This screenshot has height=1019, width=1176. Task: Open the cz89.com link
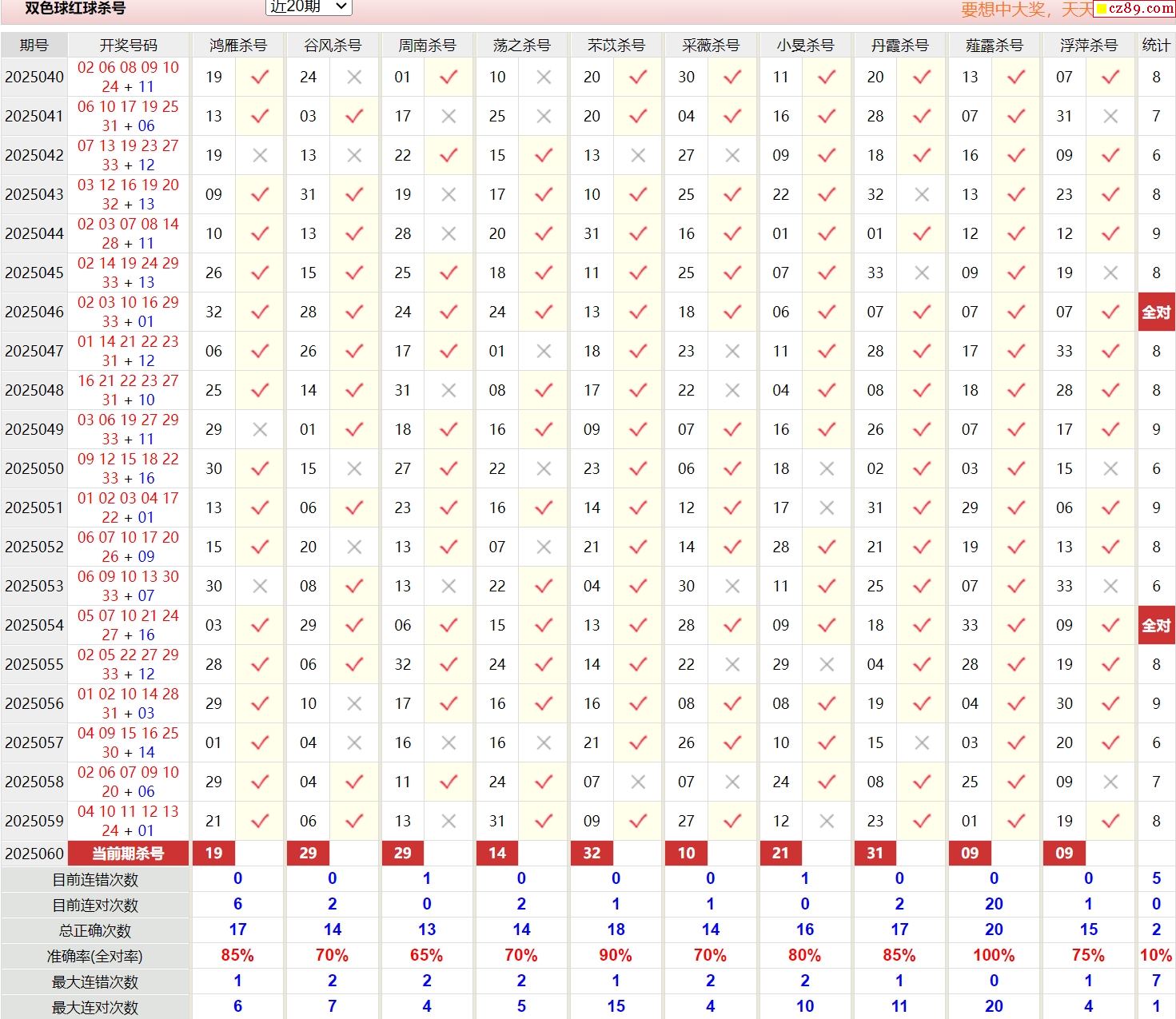pyautogui.click(x=1134, y=9)
